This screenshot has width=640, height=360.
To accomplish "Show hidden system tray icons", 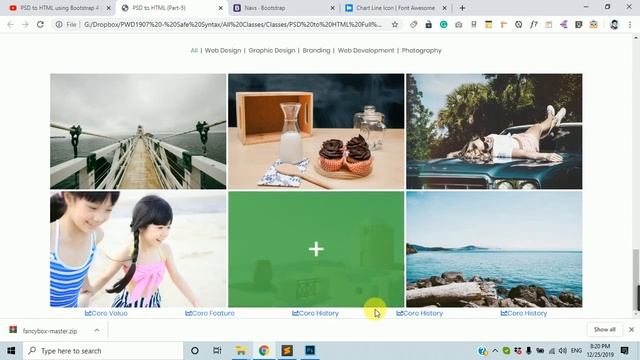I will point(495,351).
